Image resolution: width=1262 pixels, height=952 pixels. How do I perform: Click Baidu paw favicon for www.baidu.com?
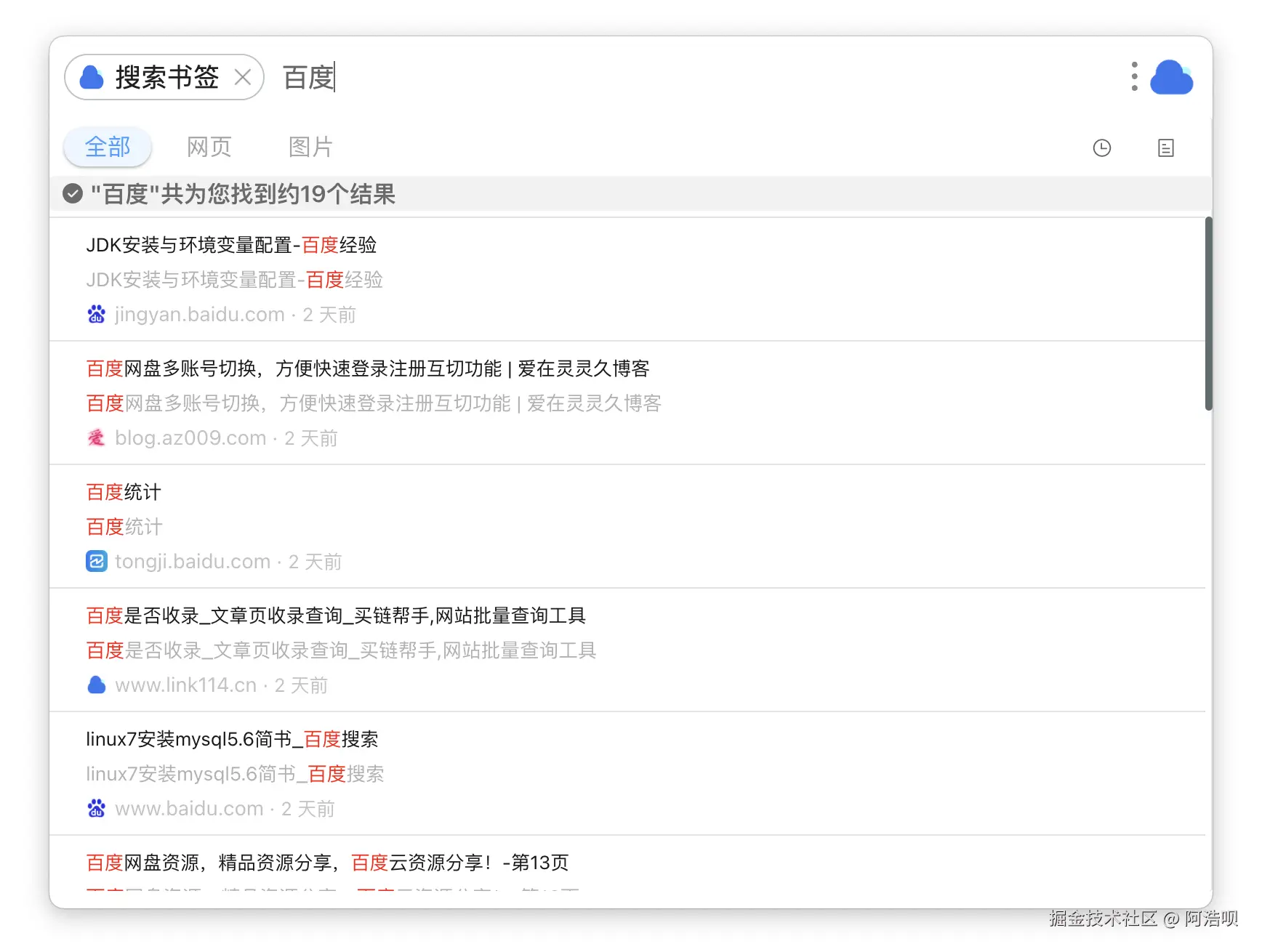pyautogui.click(x=97, y=809)
